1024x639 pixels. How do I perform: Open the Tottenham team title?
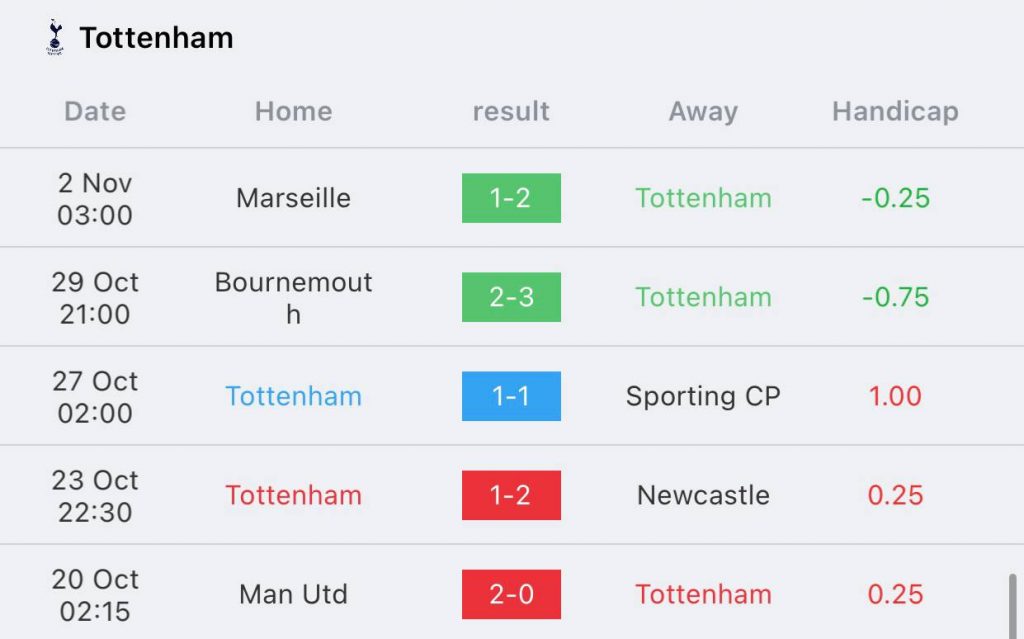click(156, 38)
